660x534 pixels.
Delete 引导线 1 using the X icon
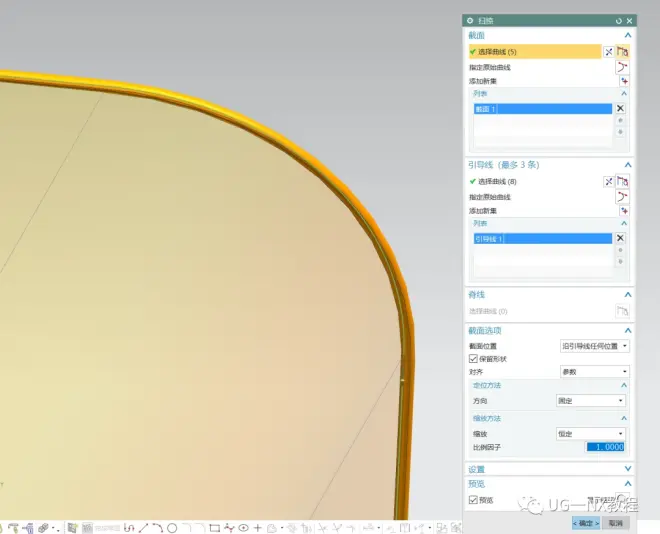620,238
